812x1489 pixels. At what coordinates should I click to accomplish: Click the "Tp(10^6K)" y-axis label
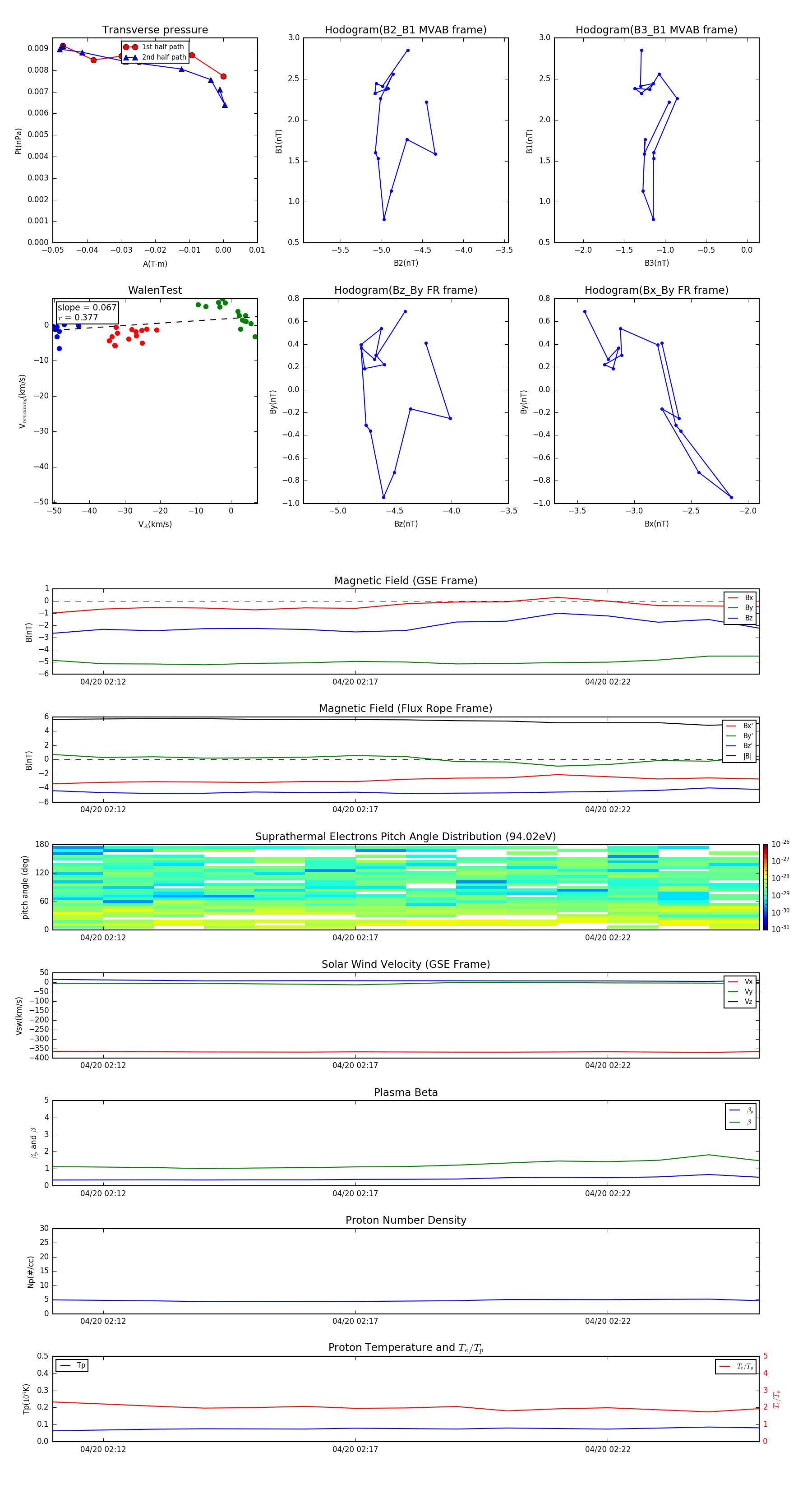coord(26,1399)
